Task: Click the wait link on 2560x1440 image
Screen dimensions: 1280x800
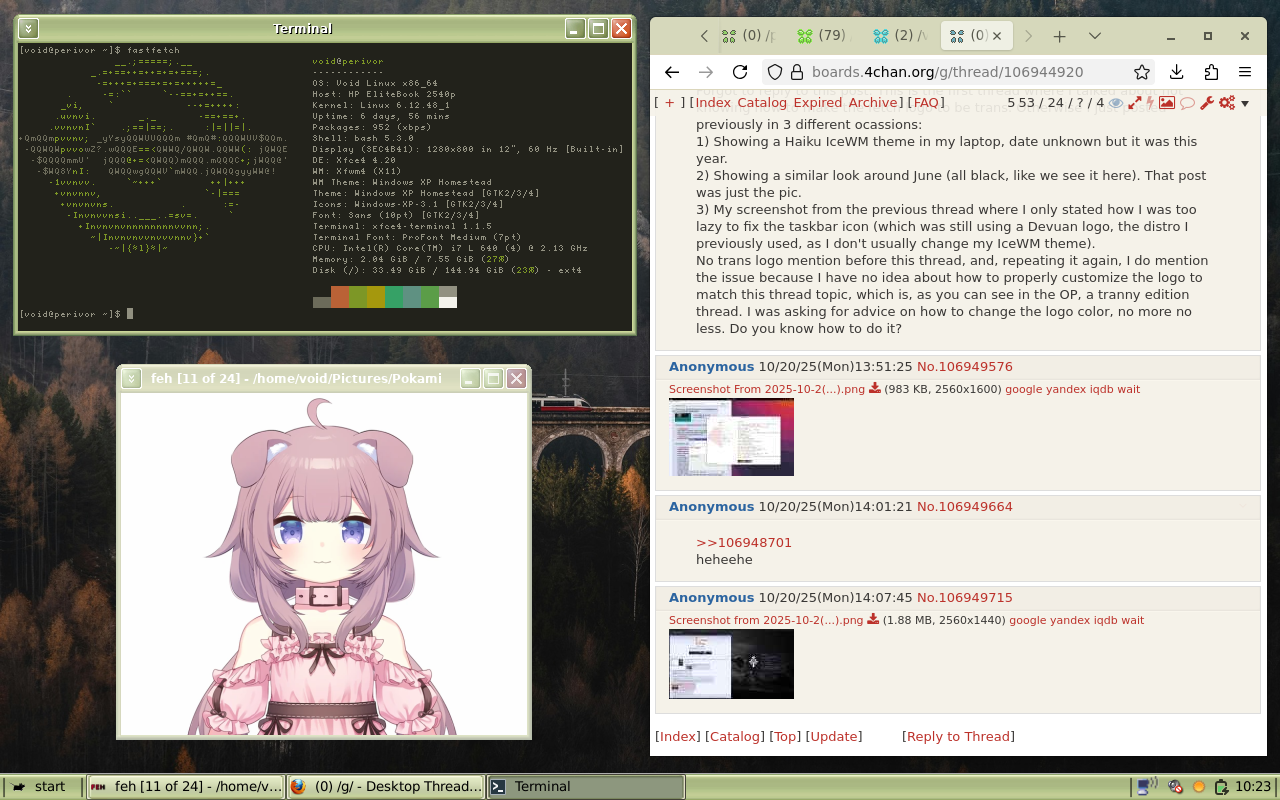Action: 1132,620
